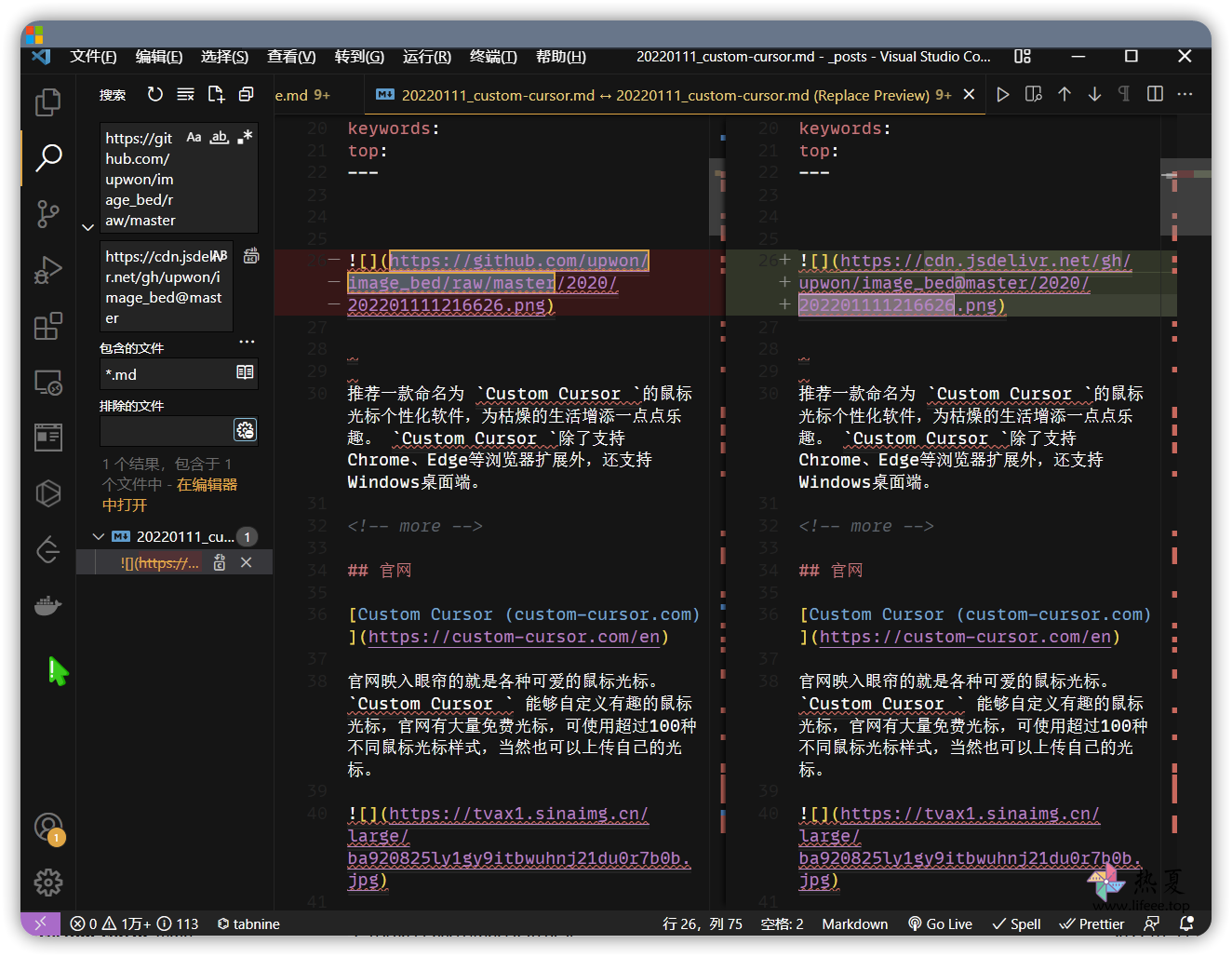
Task: Click the 空格: 2 indentation setting
Action: 782,923
